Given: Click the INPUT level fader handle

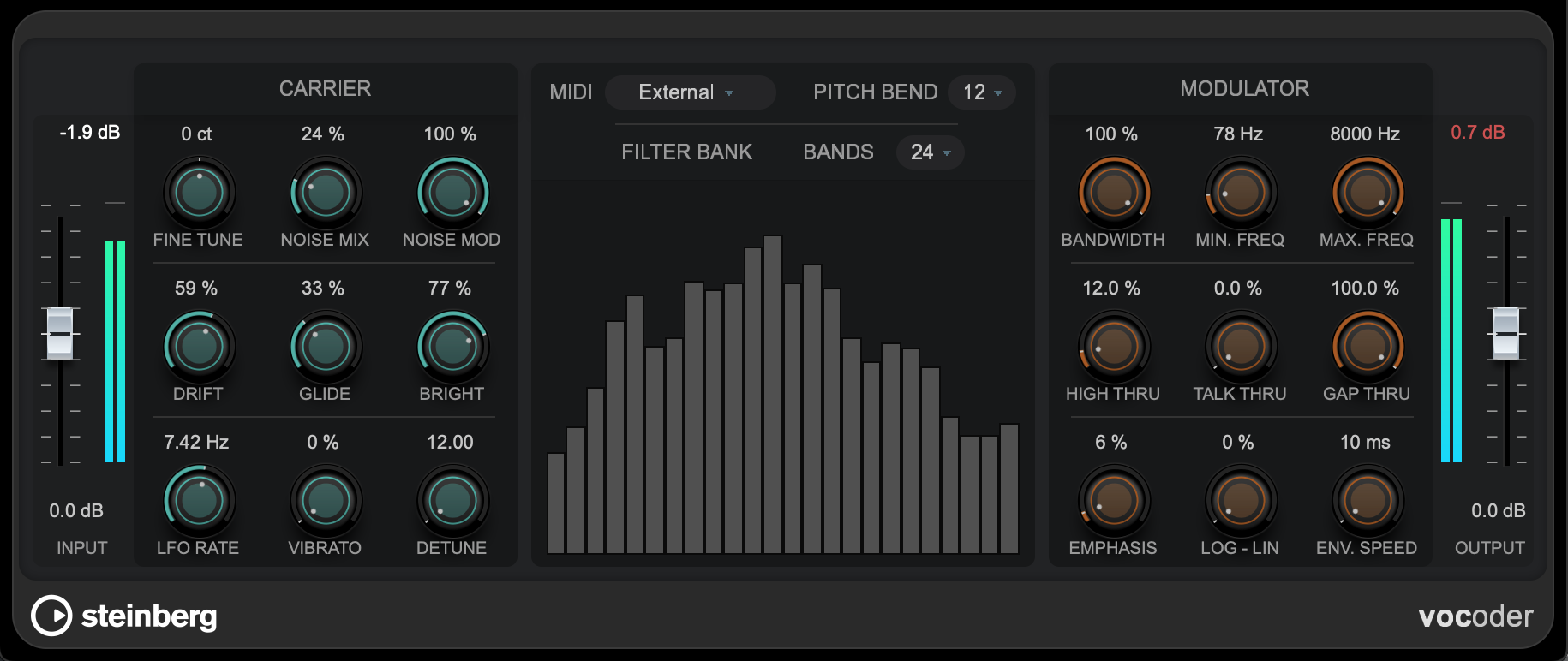Looking at the screenshot, I should 59,333.
